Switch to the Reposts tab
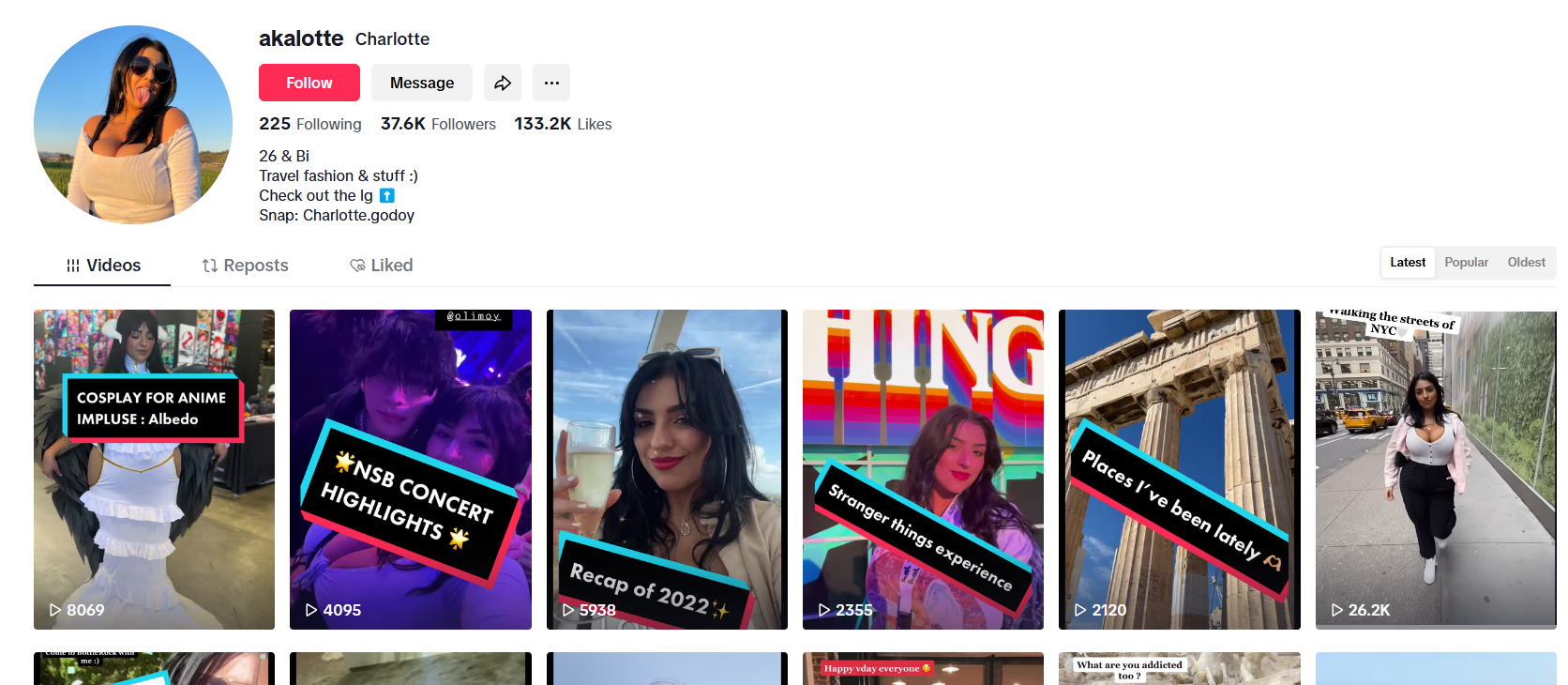 tap(246, 266)
